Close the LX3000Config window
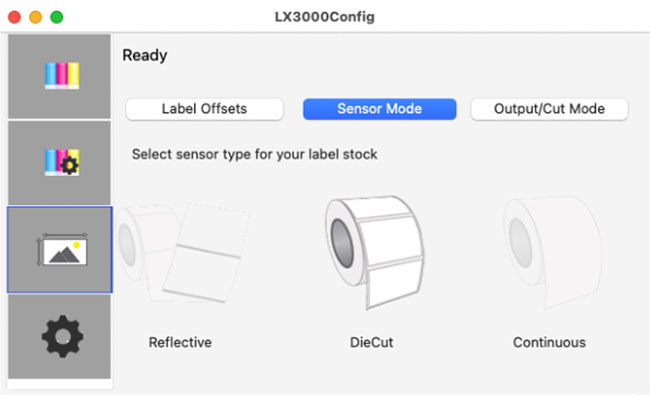Viewport: 650px width, 395px height. click(x=15, y=17)
